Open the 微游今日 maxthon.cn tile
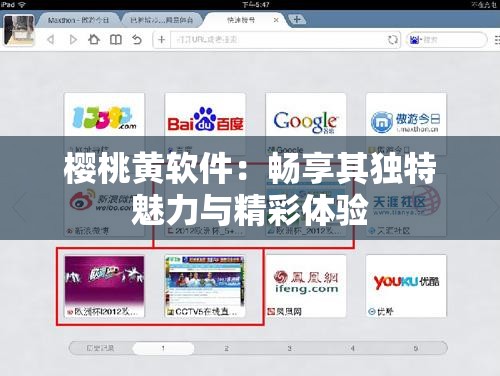 click(x=406, y=124)
